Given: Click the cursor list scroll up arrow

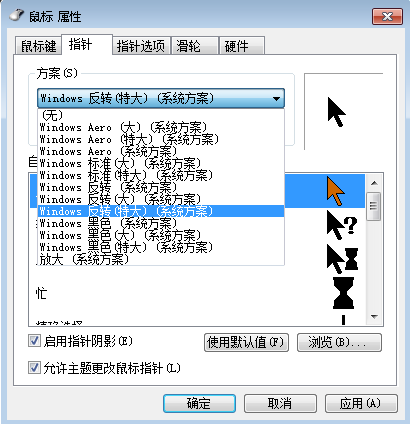Looking at the screenshot, I should pyautogui.click(x=374, y=183).
